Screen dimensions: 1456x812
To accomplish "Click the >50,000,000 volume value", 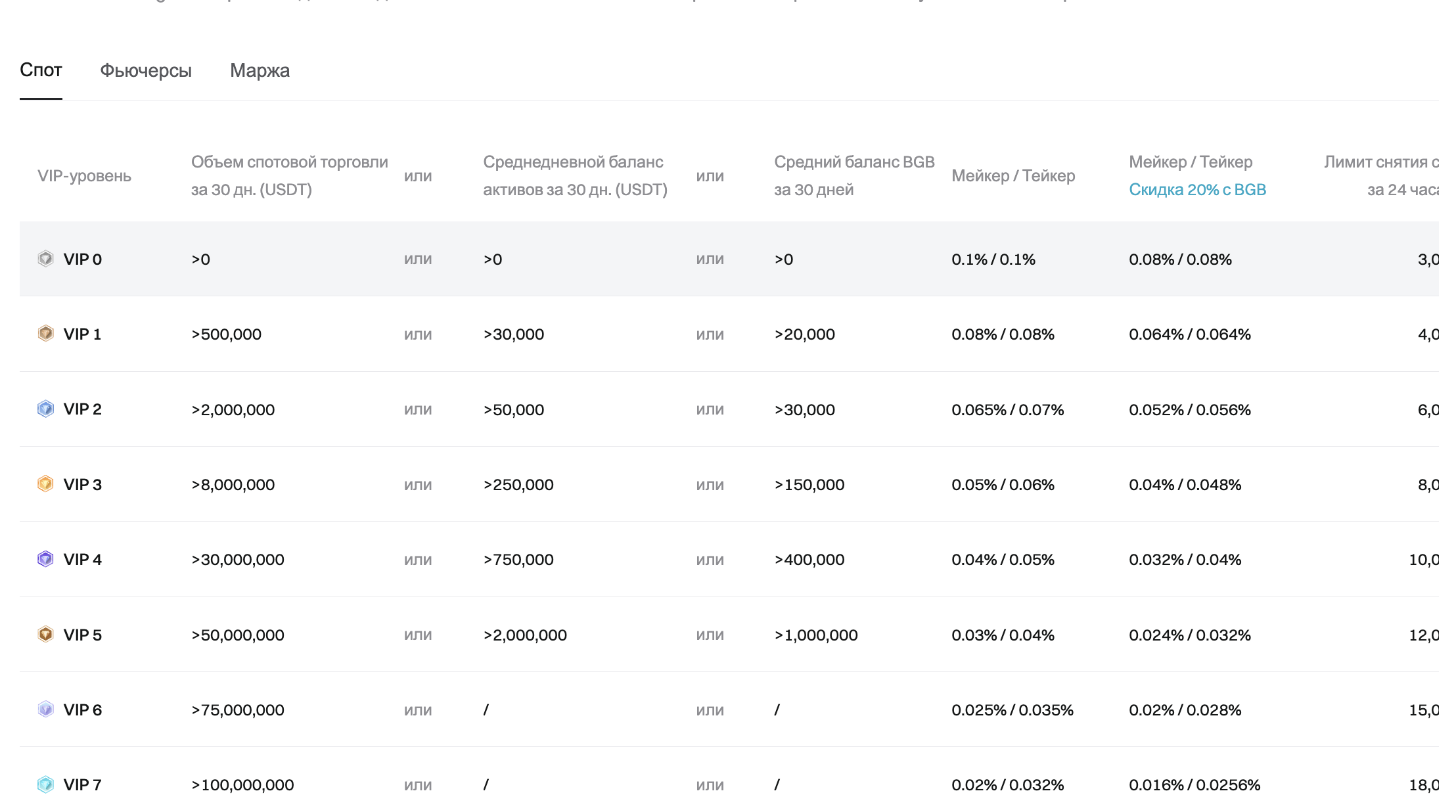I will (238, 635).
